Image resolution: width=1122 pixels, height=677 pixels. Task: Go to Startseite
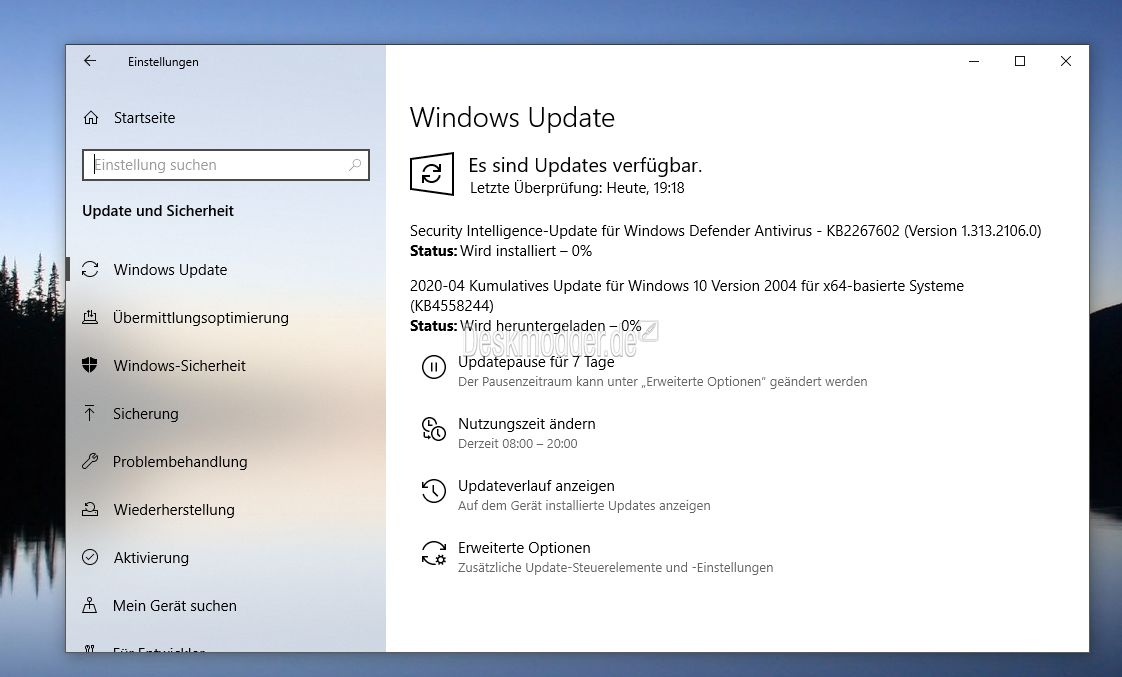click(x=144, y=118)
